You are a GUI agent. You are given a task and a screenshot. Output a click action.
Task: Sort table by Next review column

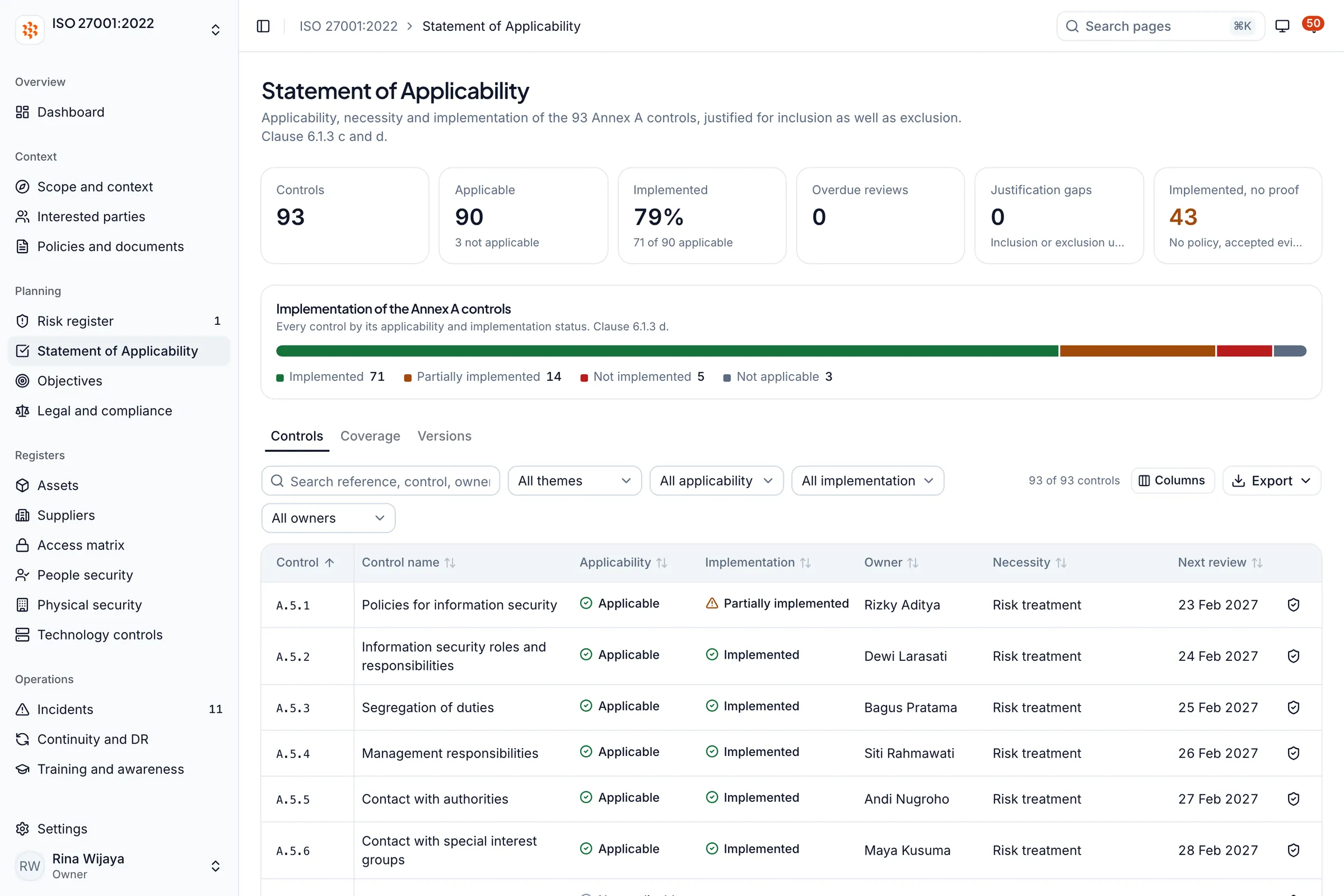[1220, 562]
